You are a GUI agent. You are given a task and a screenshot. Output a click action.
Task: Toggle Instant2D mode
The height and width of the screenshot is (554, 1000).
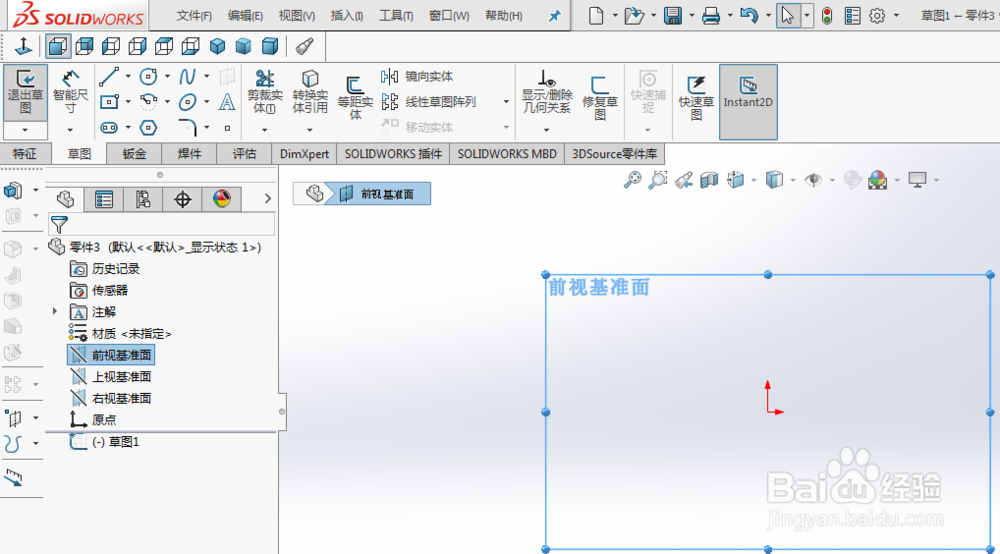(x=748, y=102)
